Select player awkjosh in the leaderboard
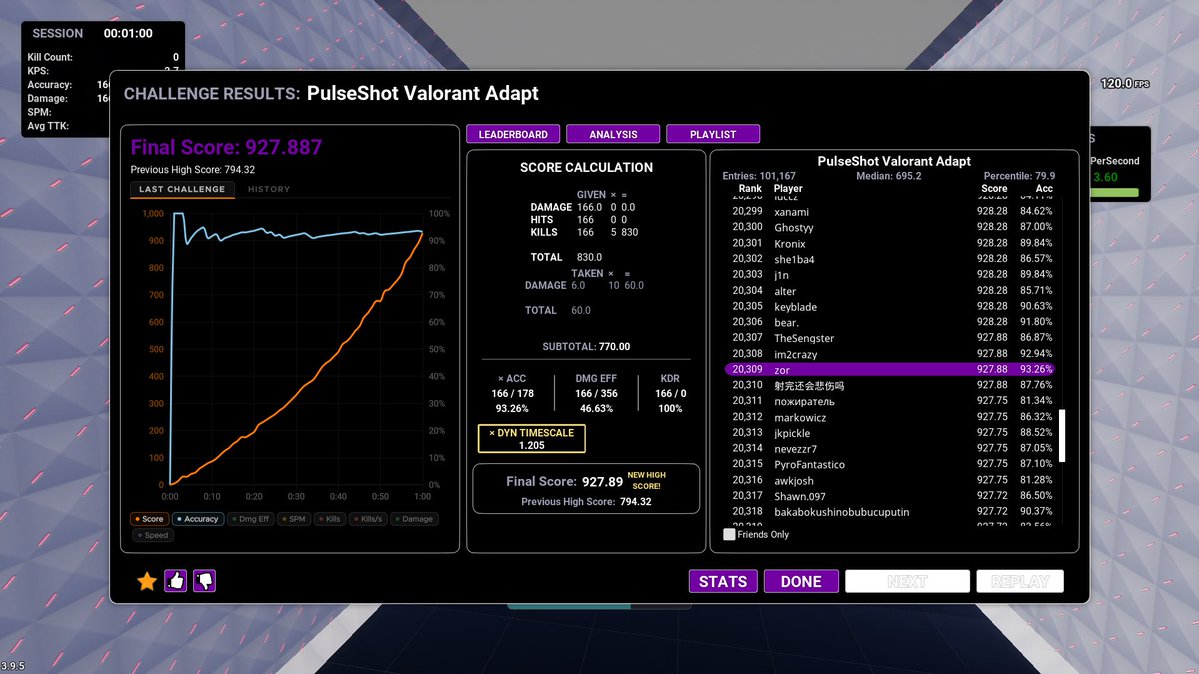1199x674 pixels. (x=889, y=480)
